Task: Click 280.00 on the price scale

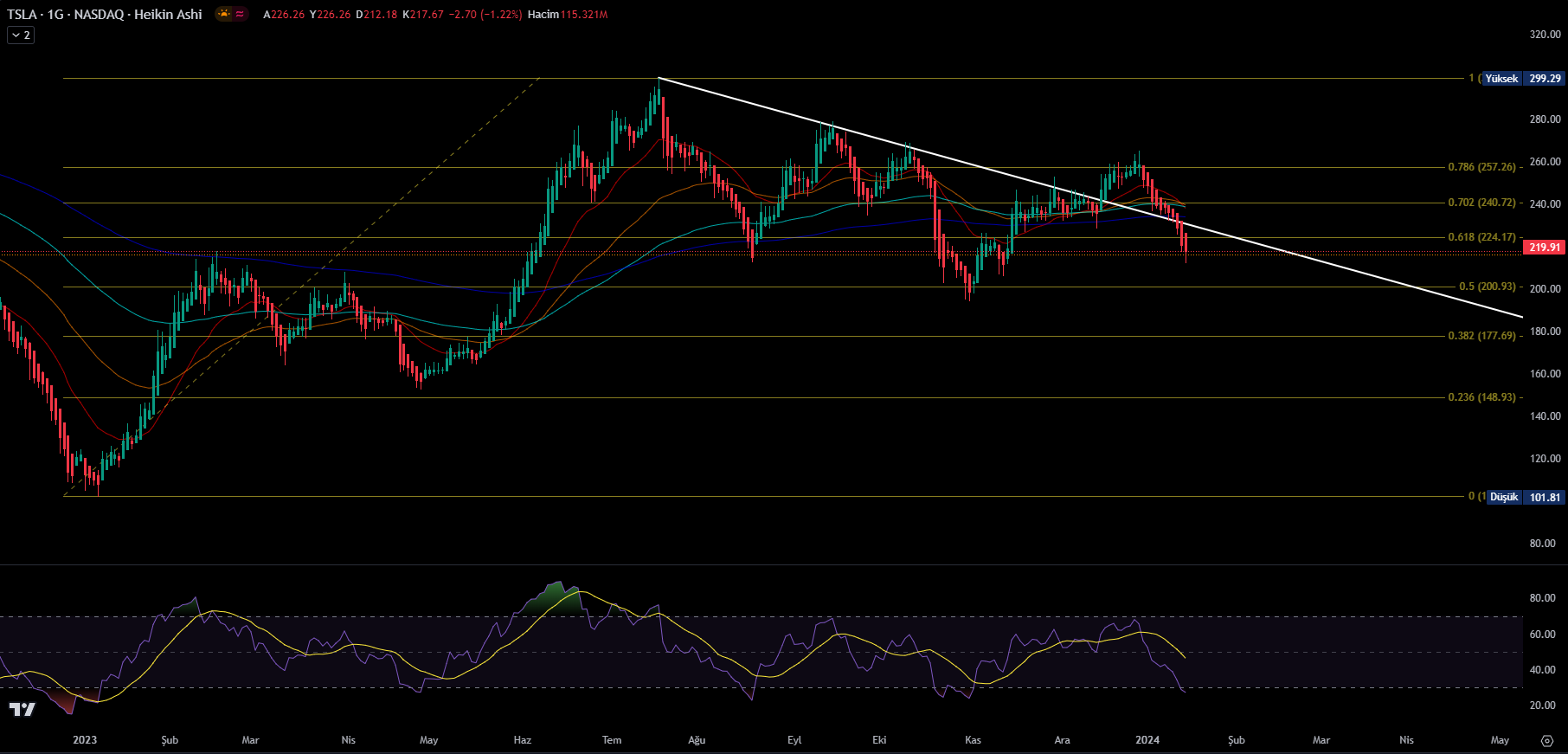Action: click(1545, 119)
